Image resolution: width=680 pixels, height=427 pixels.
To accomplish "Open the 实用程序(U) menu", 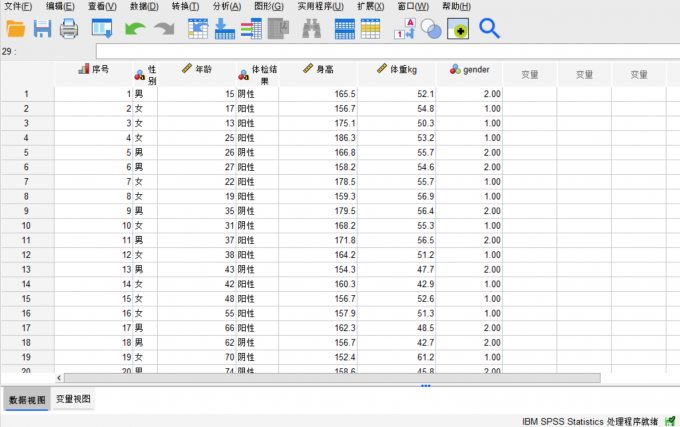I will click(320, 7).
